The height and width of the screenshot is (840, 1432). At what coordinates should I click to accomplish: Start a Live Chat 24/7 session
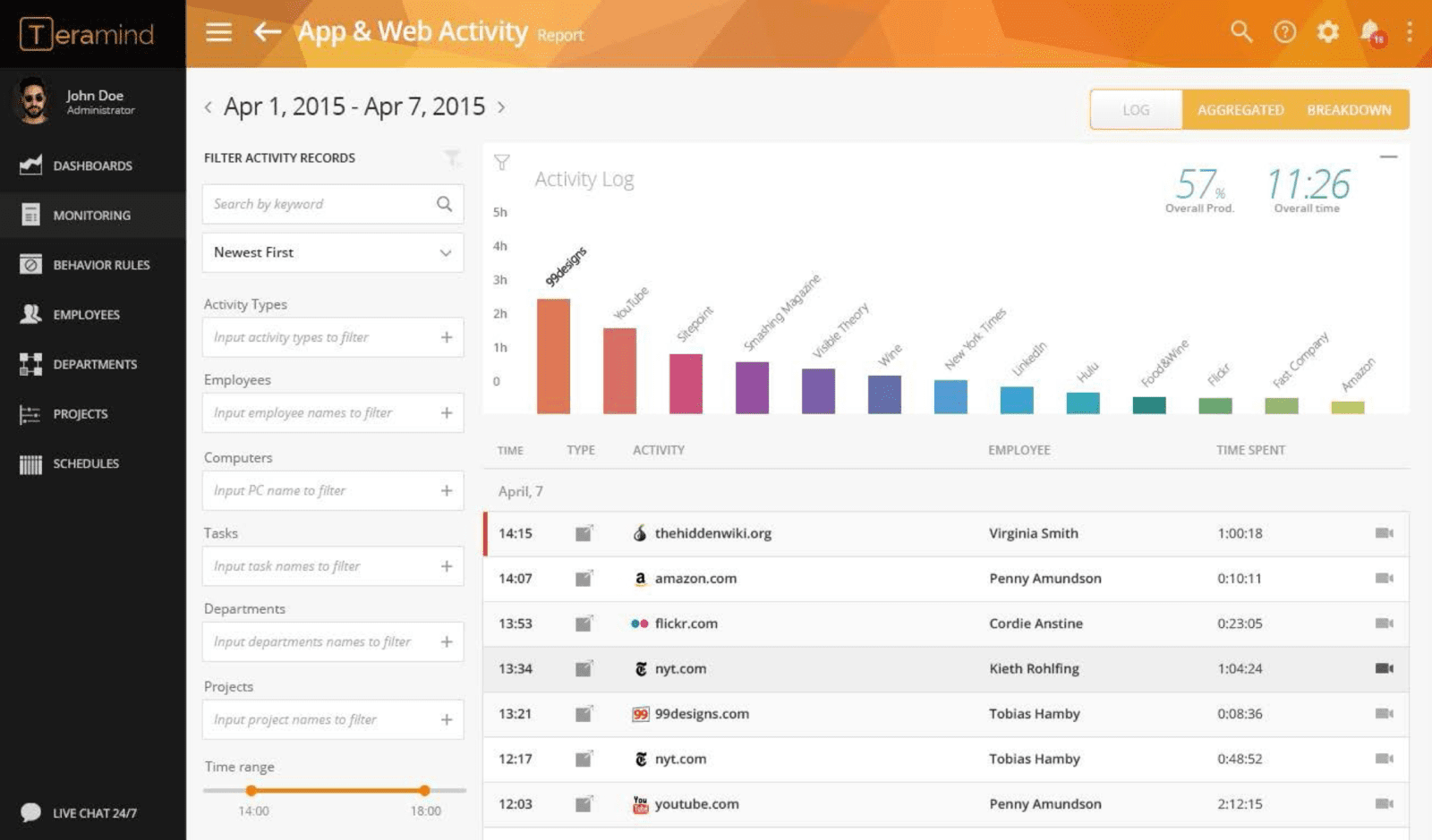[79, 812]
